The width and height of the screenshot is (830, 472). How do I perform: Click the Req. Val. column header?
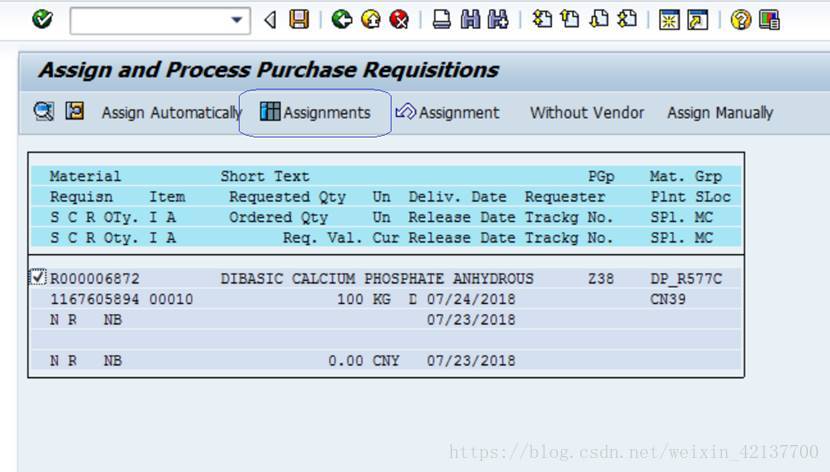point(323,238)
